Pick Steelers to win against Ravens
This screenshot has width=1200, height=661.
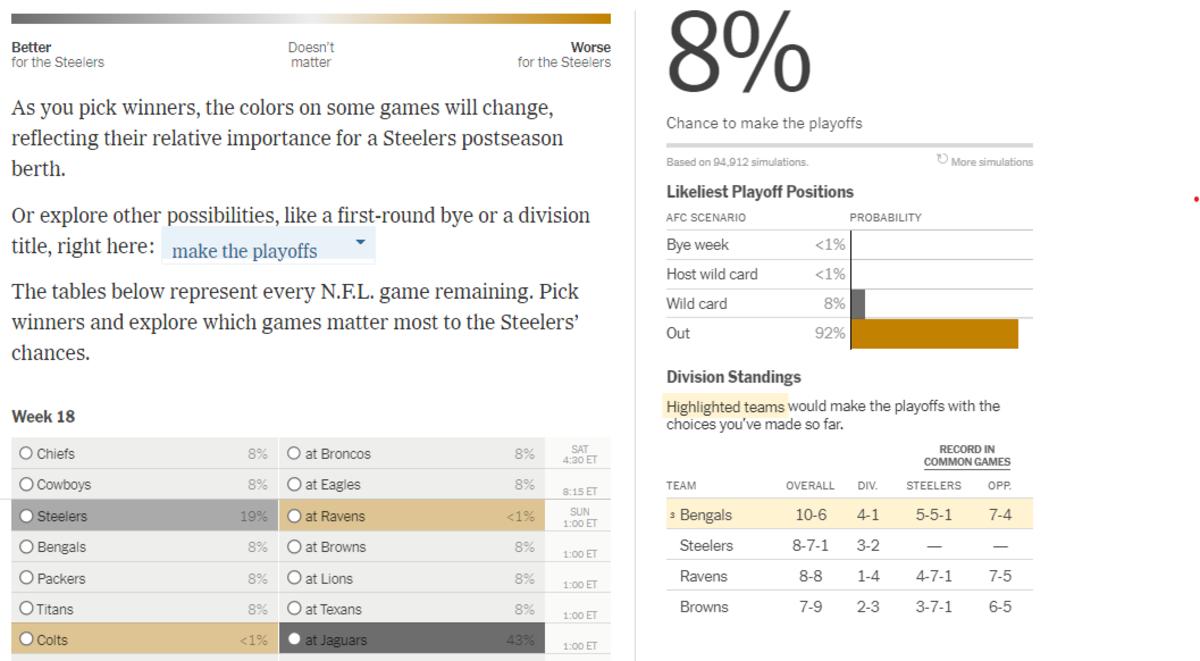(26, 516)
